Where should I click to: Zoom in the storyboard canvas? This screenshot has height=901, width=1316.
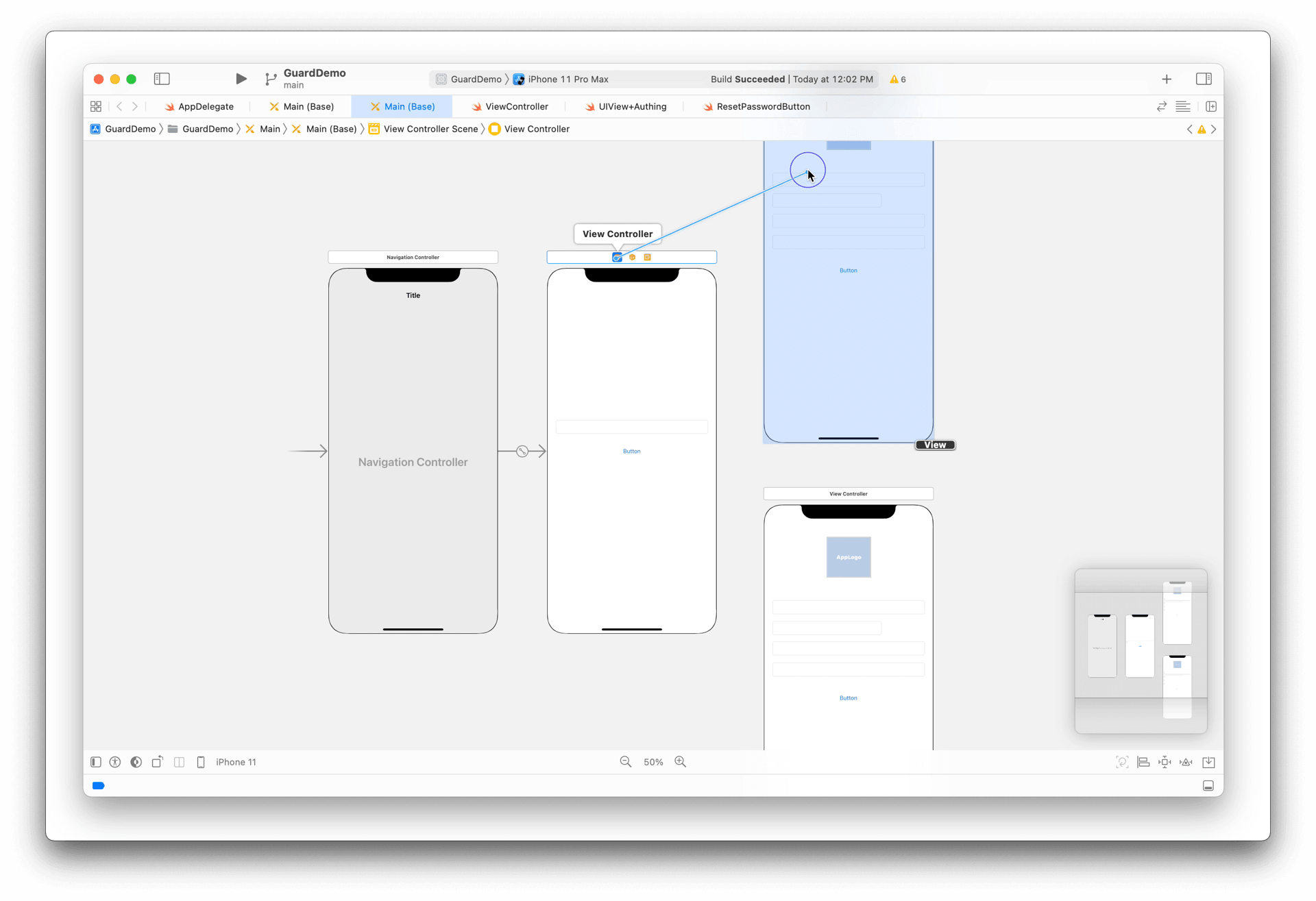click(x=680, y=762)
